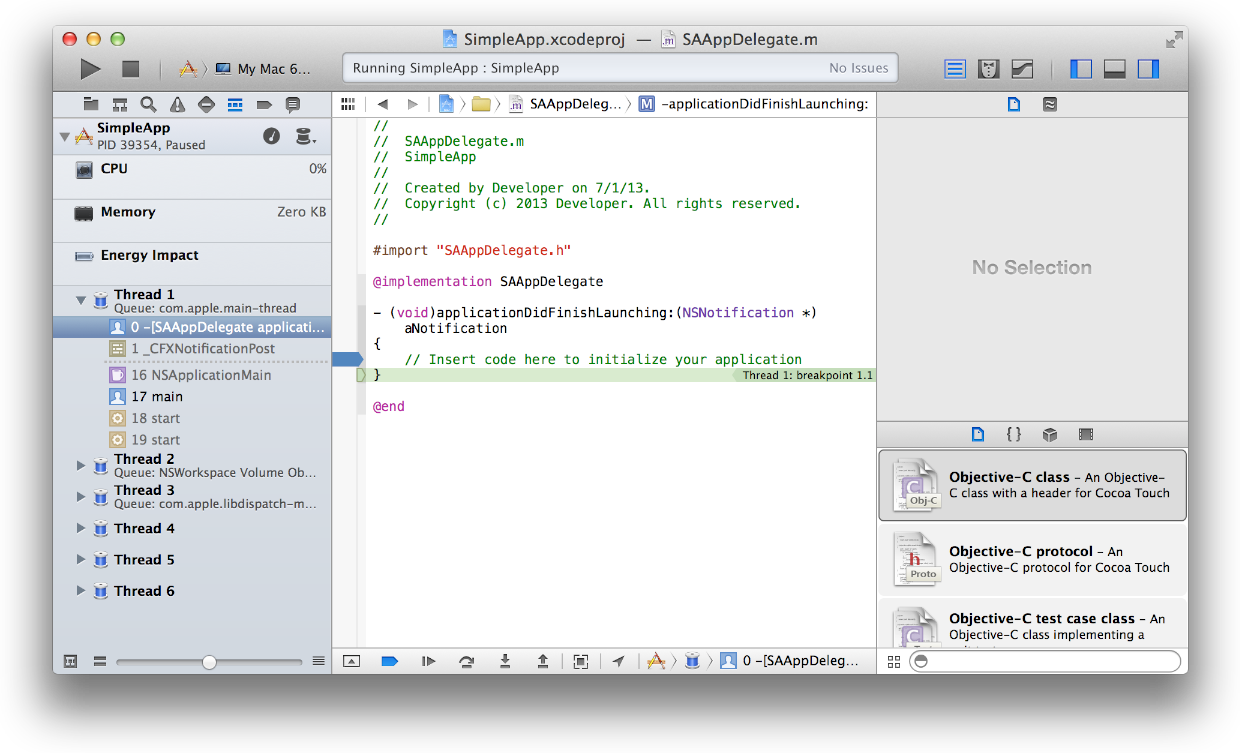Show the File inspector
Screen dimensions: 1240x753
click(1014, 104)
